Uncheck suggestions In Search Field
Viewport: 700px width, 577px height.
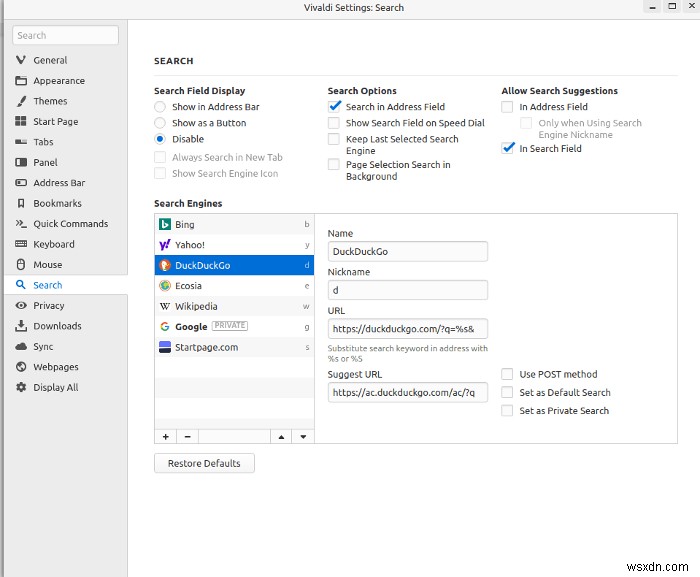[507, 148]
